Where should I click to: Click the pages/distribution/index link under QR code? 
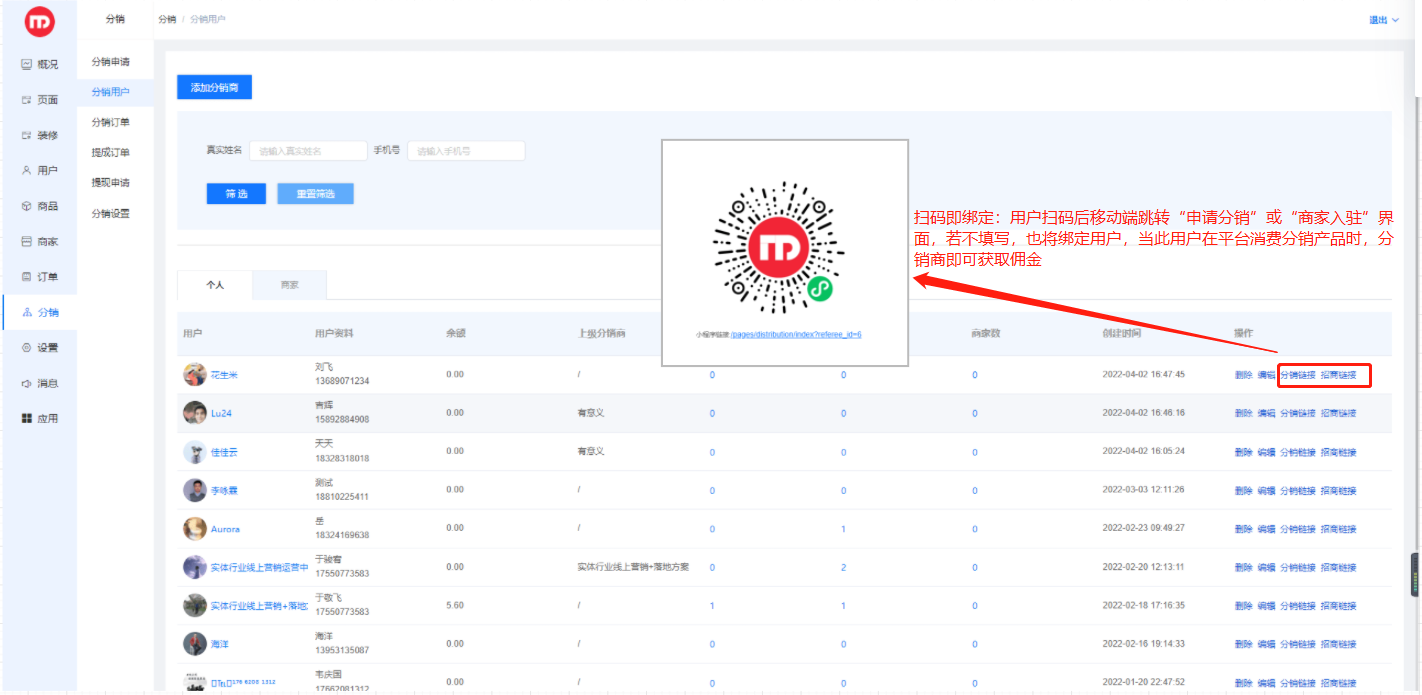tap(796, 334)
